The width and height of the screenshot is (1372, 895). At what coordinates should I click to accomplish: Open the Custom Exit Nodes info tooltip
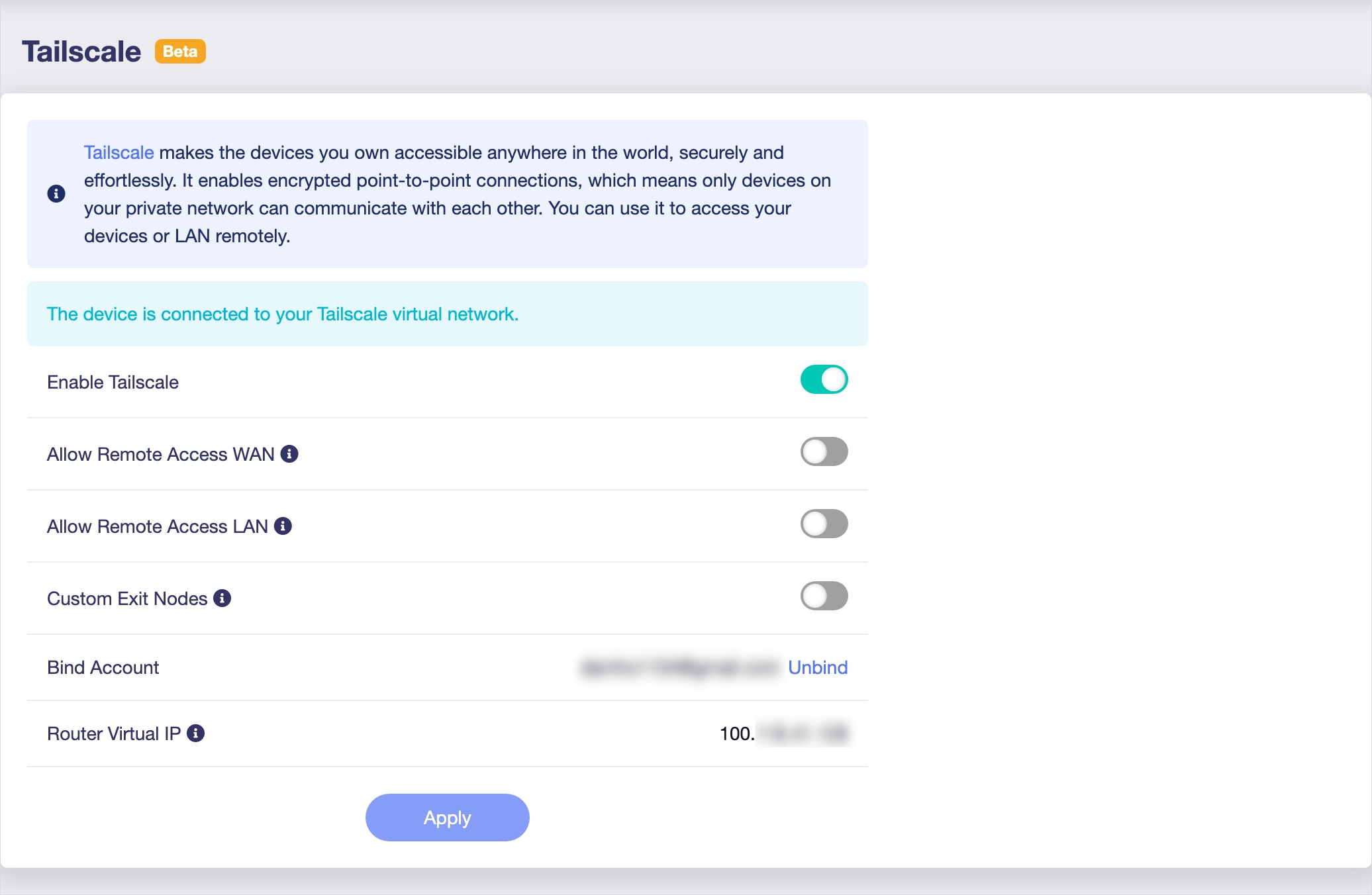pos(222,598)
